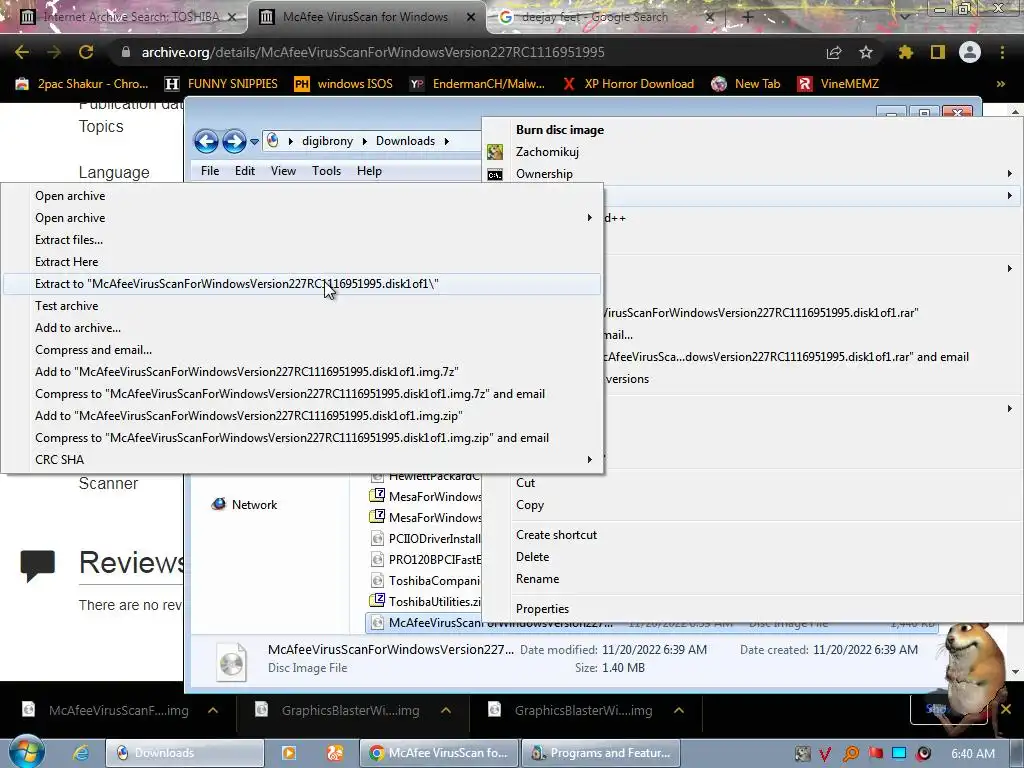Expand the CRC SHA submenu
This screenshot has height=768, width=1024.
coord(589,460)
